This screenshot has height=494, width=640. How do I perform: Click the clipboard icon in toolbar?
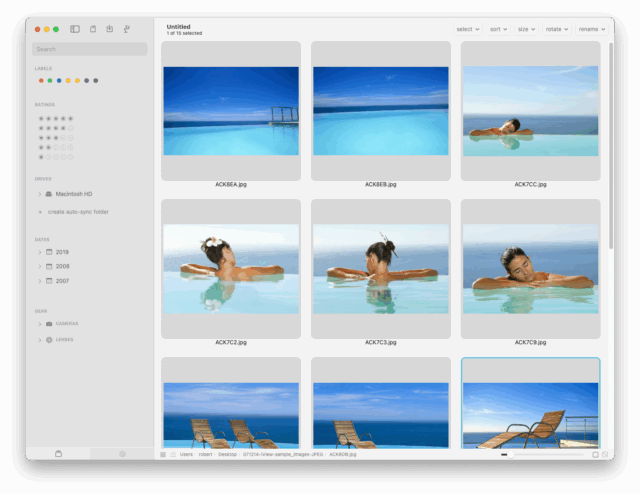[x=93, y=29]
